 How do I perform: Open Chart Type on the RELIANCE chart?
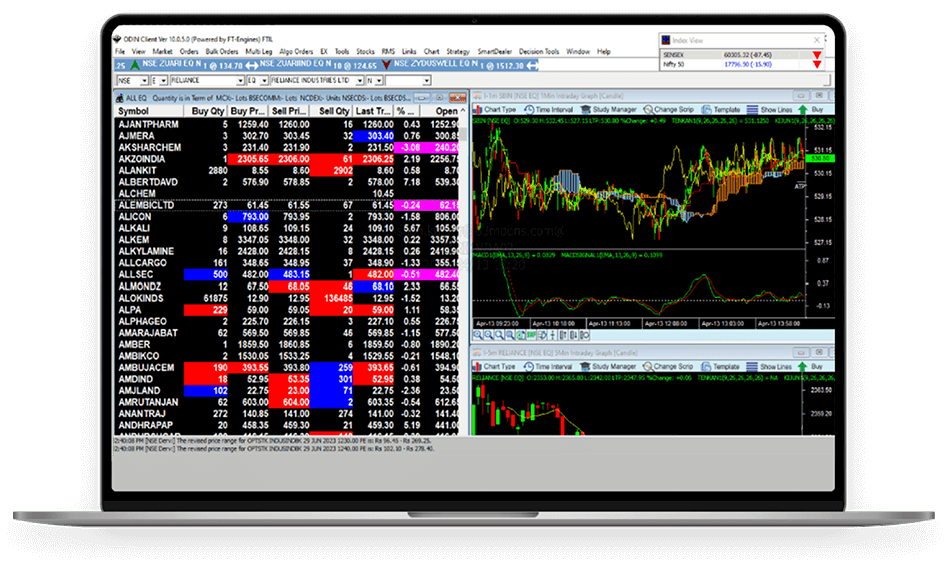pos(494,367)
